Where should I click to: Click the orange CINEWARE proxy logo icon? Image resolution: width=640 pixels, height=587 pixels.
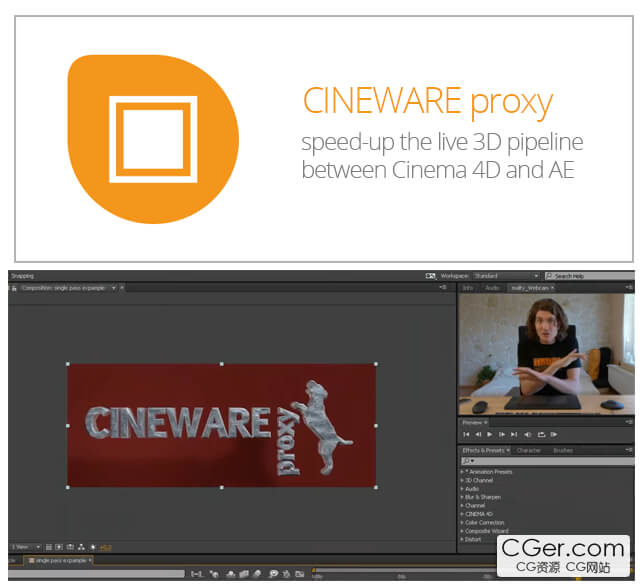click(153, 139)
